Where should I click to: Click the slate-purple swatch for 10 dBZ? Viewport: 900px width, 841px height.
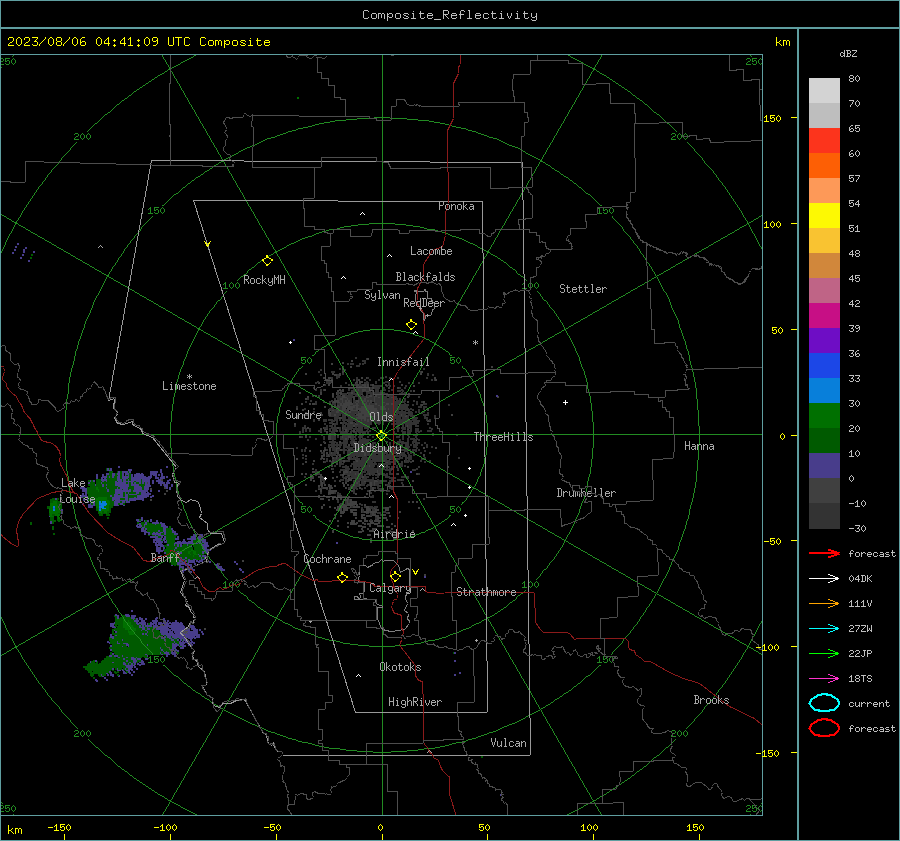click(x=824, y=466)
